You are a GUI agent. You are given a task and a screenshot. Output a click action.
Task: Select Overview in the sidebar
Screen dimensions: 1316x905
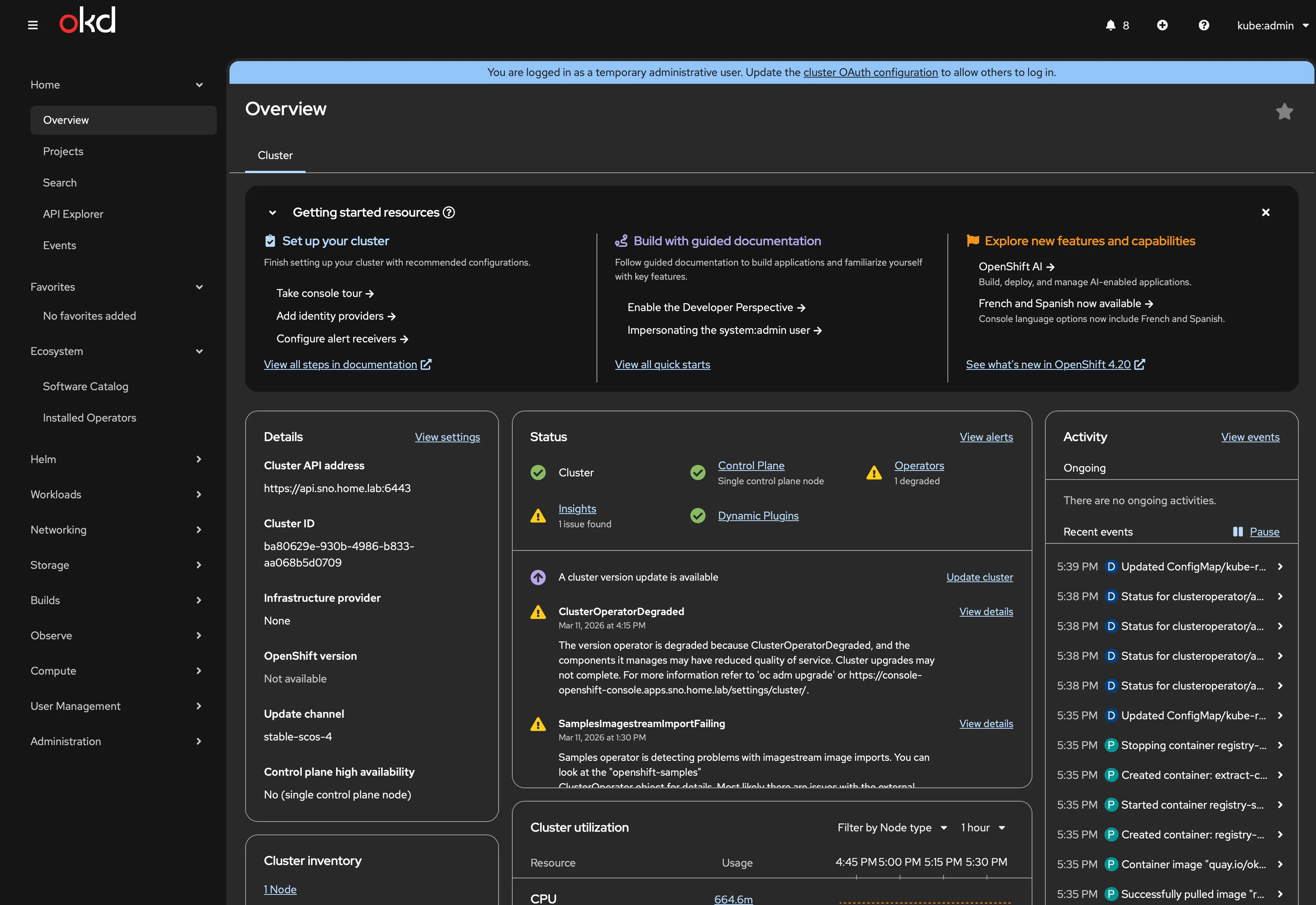click(123, 120)
